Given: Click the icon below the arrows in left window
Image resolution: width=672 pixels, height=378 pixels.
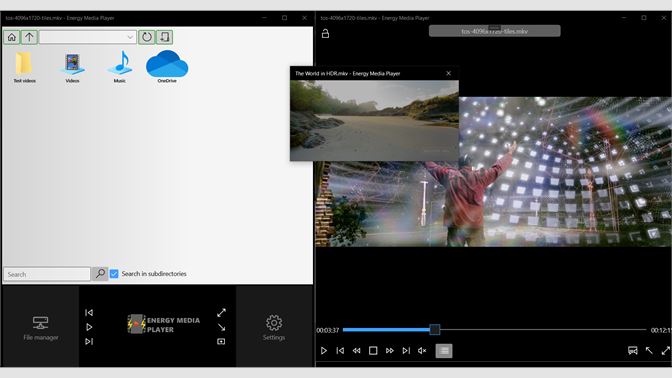Looking at the screenshot, I should [x=221, y=342].
